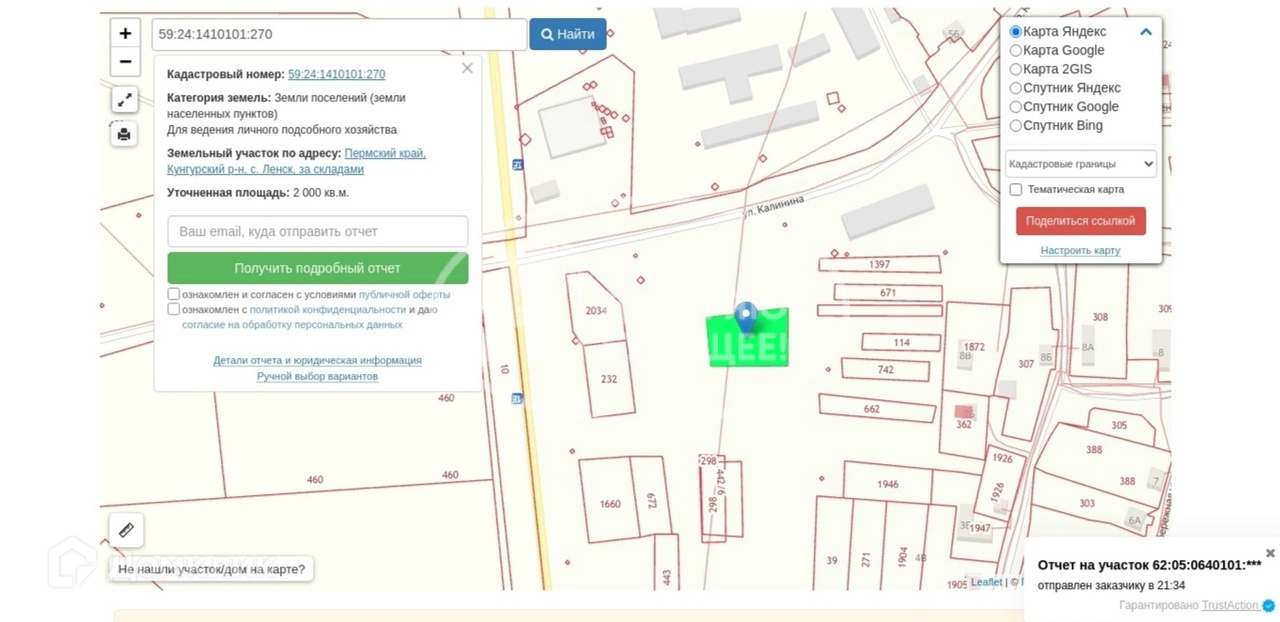Click parcel label 1947 on map
The width and height of the screenshot is (1280, 622).
click(x=980, y=528)
